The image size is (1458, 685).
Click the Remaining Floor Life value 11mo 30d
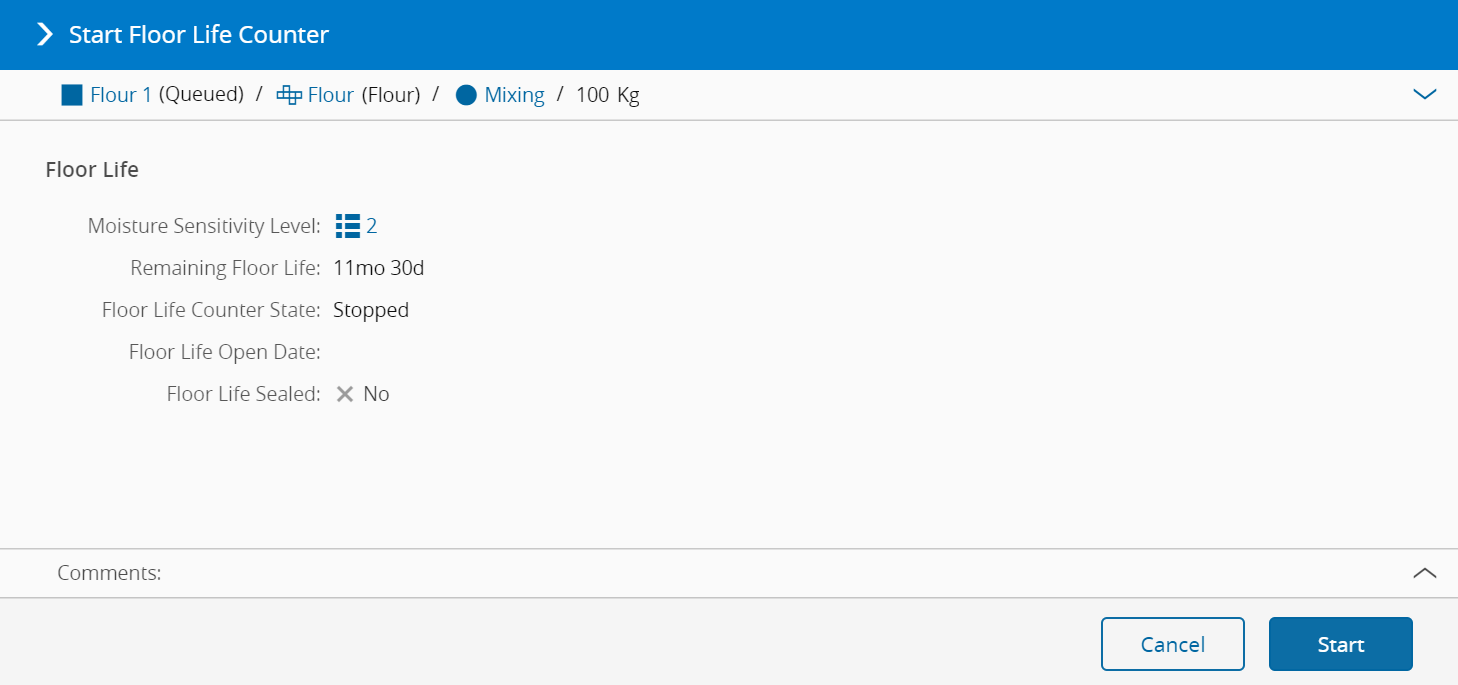(x=379, y=268)
